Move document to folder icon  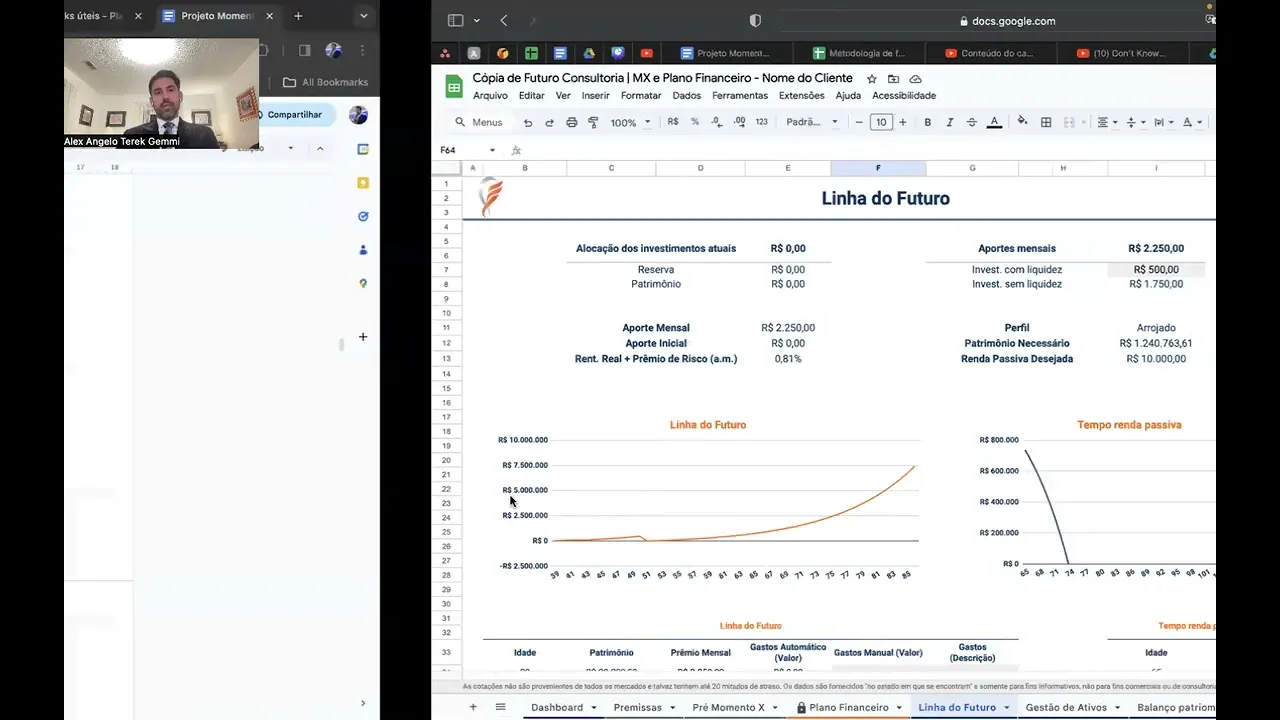tap(893, 79)
